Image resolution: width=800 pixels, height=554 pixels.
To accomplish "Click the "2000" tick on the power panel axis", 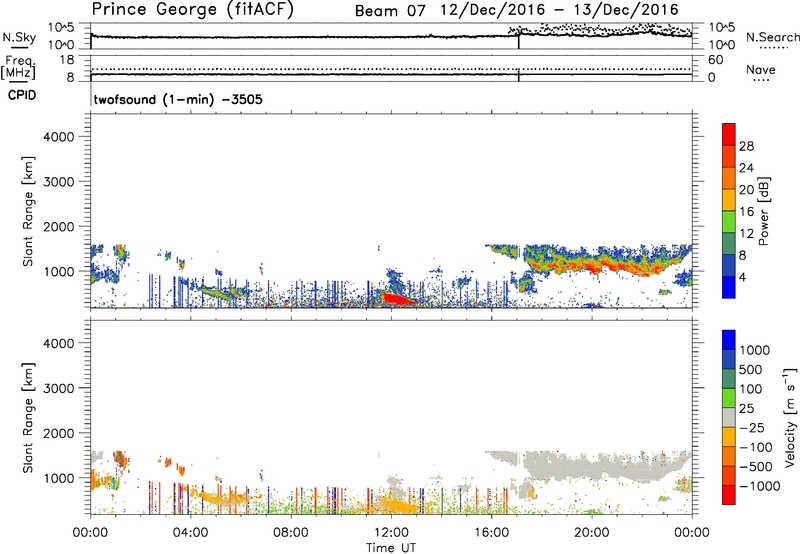I will coord(58,226).
